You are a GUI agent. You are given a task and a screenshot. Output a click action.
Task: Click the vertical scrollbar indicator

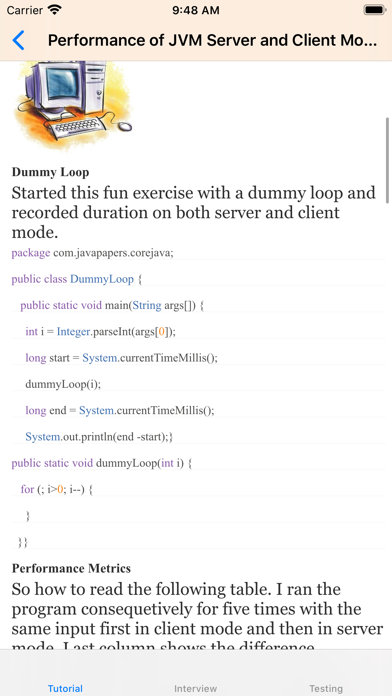[x=388, y=160]
